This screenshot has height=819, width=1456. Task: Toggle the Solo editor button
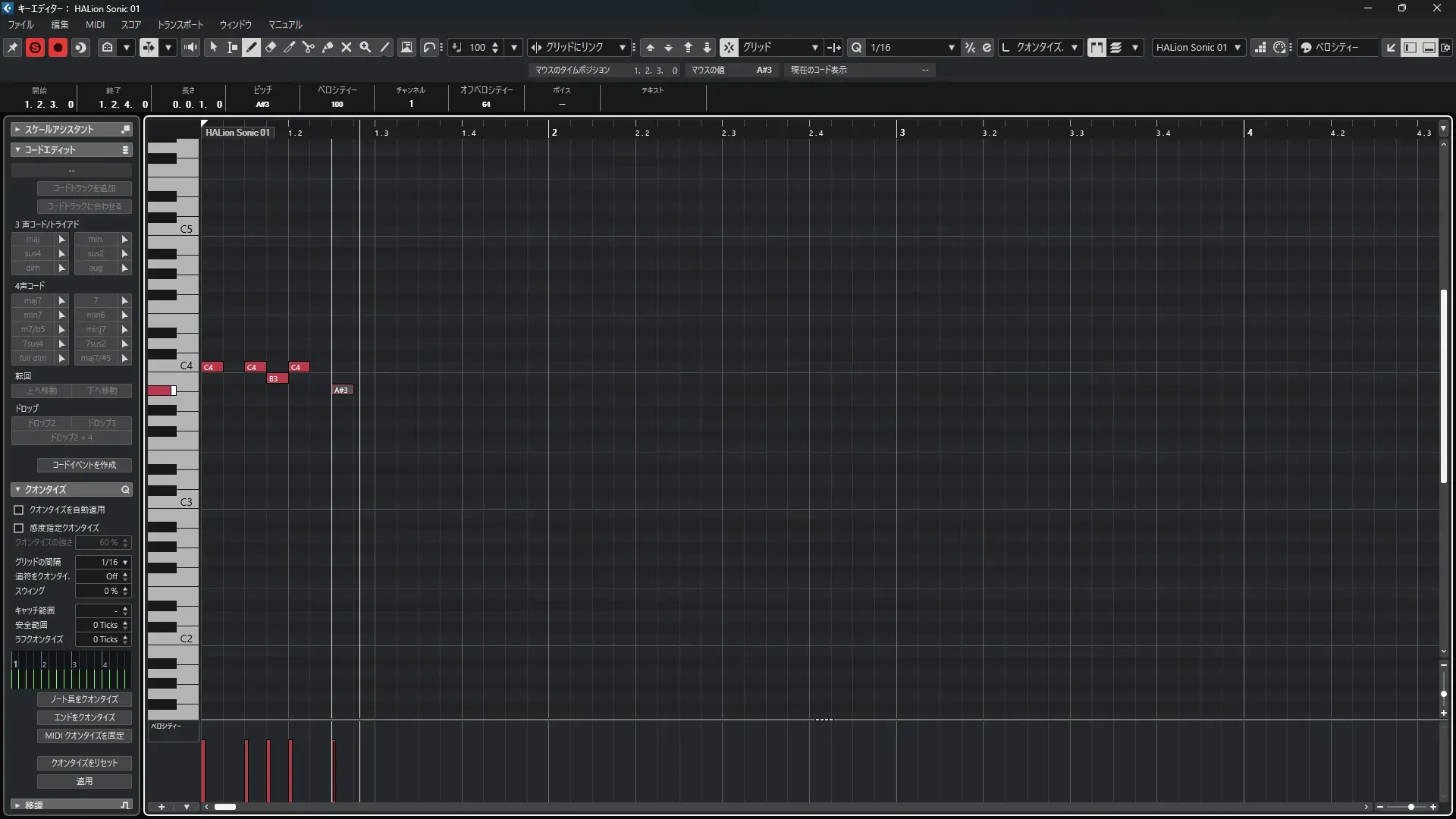tap(35, 47)
